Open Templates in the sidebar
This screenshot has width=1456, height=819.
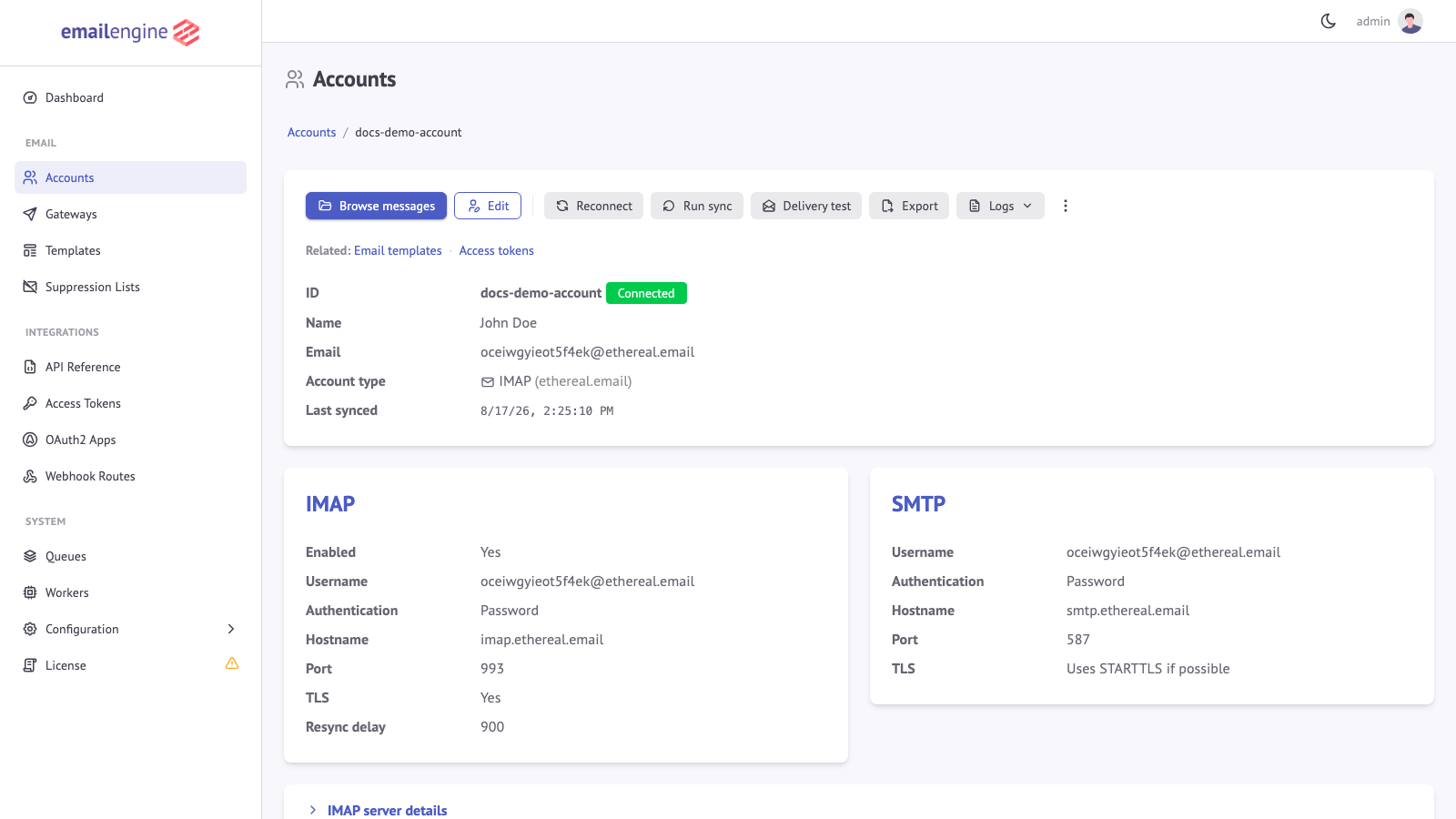[130, 250]
